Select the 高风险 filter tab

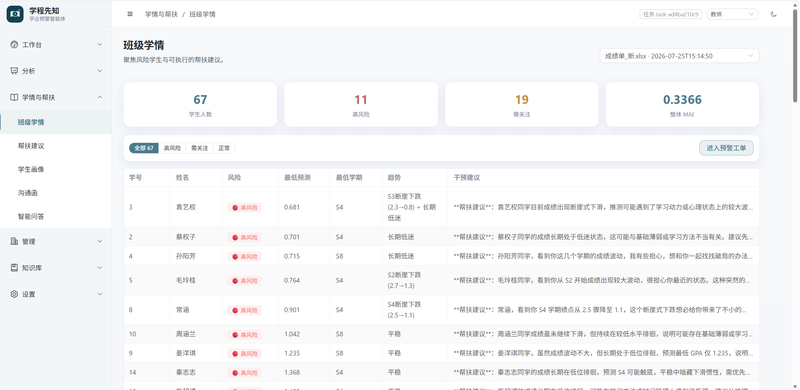pos(172,148)
